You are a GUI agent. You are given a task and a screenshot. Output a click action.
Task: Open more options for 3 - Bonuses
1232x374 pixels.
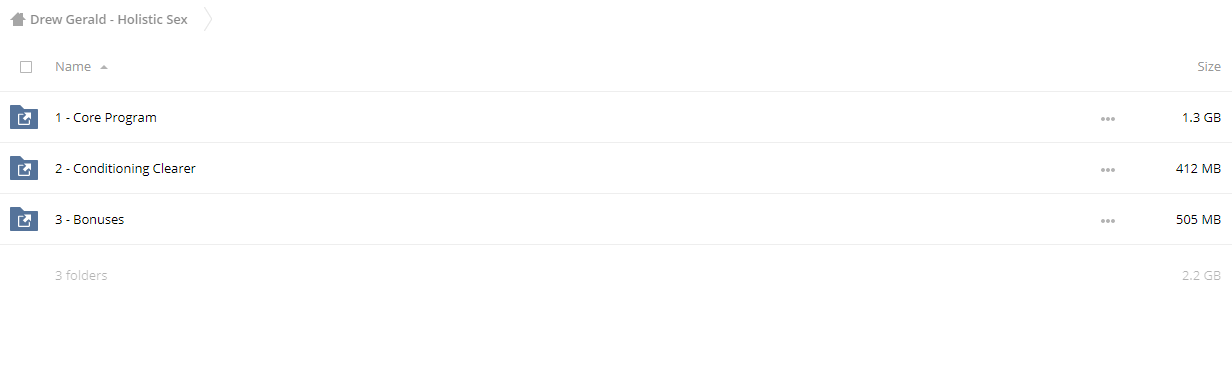(1107, 221)
